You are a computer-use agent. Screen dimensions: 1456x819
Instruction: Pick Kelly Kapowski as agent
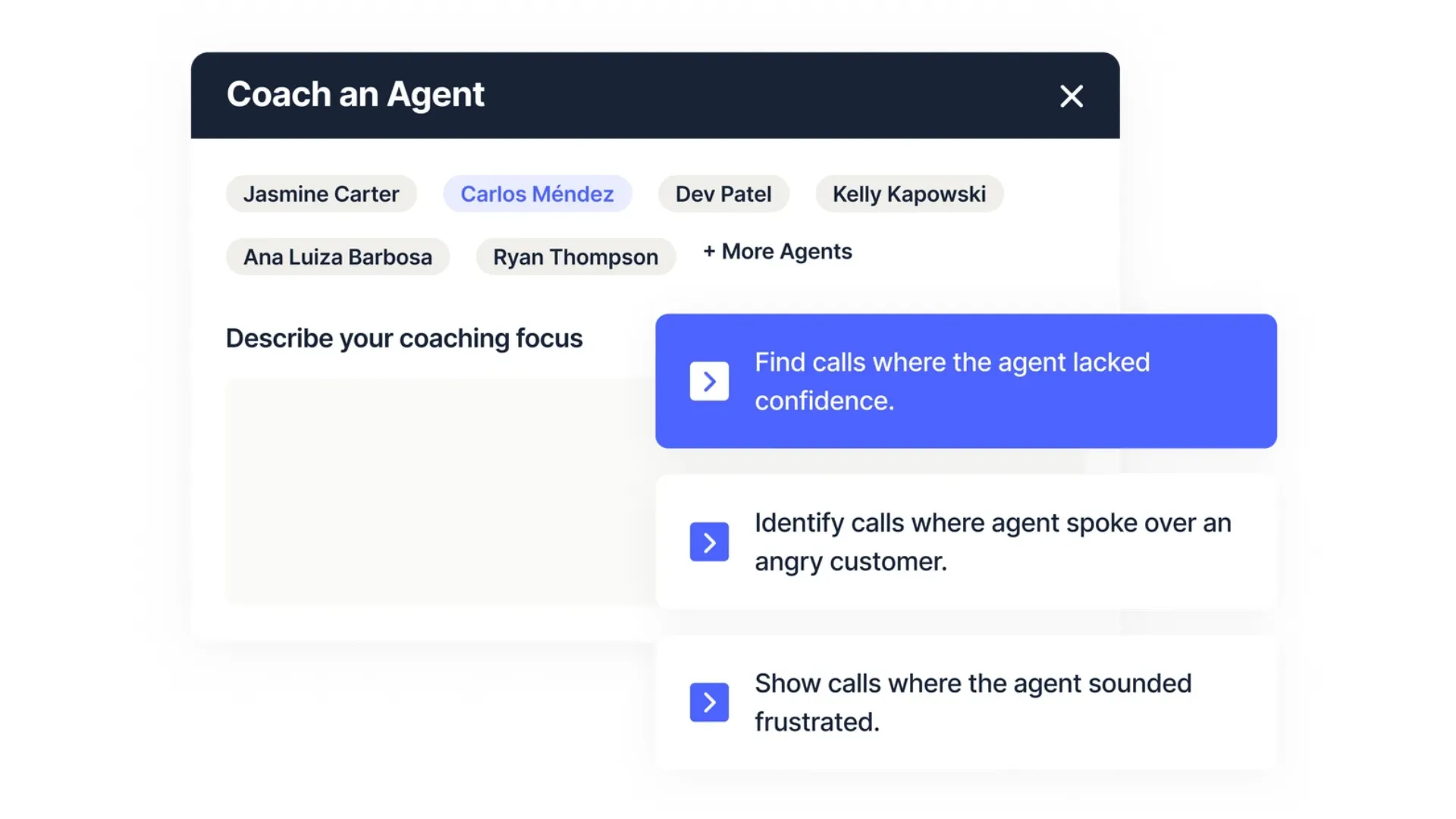click(x=909, y=194)
